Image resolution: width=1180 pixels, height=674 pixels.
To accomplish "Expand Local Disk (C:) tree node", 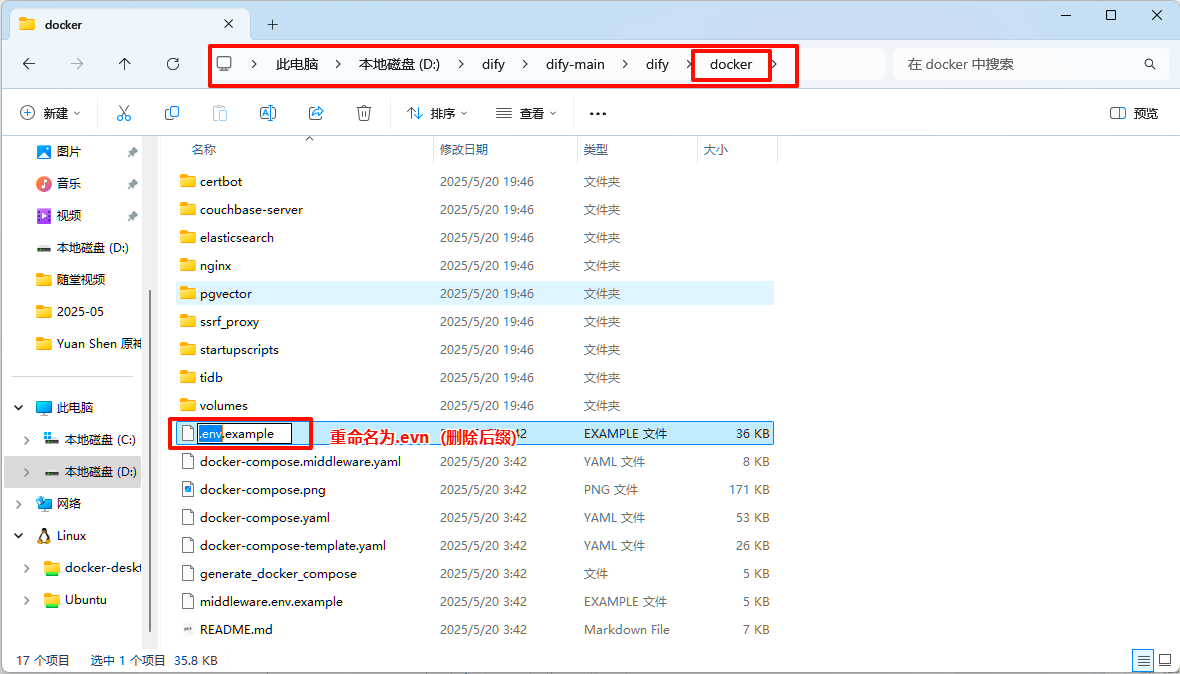I will pyautogui.click(x=27, y=439).
